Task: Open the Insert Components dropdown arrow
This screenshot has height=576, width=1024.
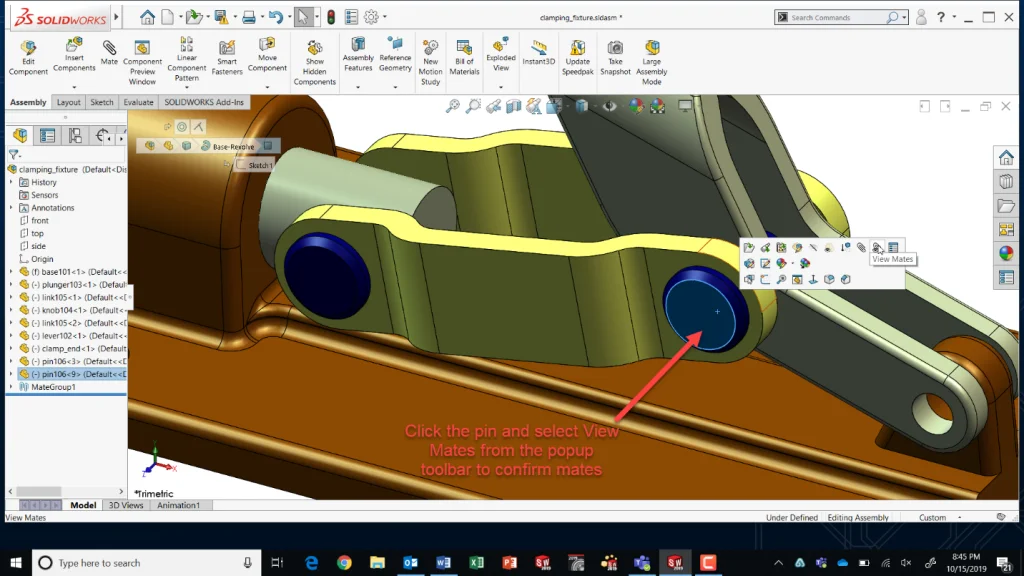Action: [x=74, y=86]
